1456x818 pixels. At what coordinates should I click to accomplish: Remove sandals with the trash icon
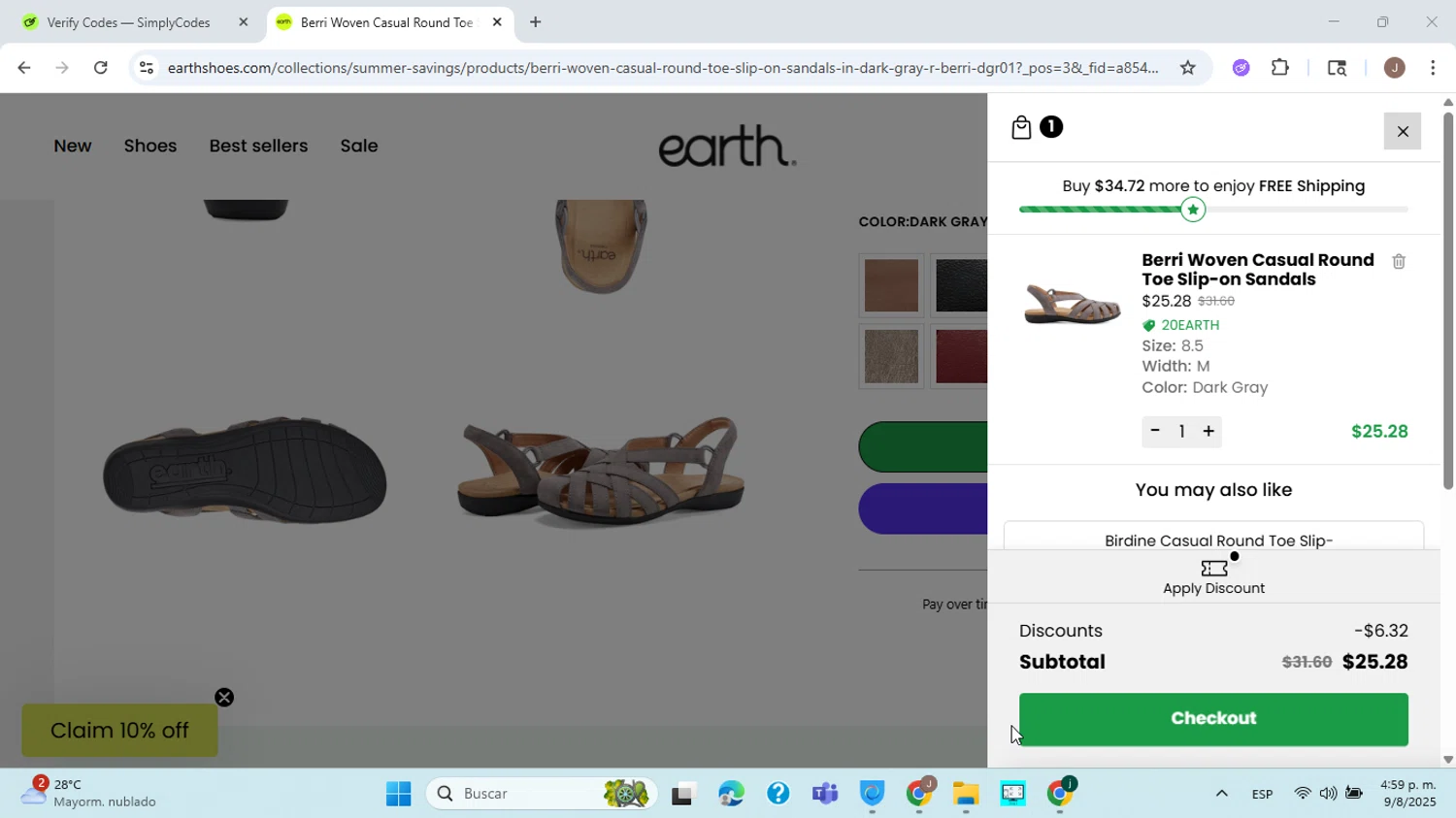tap(1399, 261)
